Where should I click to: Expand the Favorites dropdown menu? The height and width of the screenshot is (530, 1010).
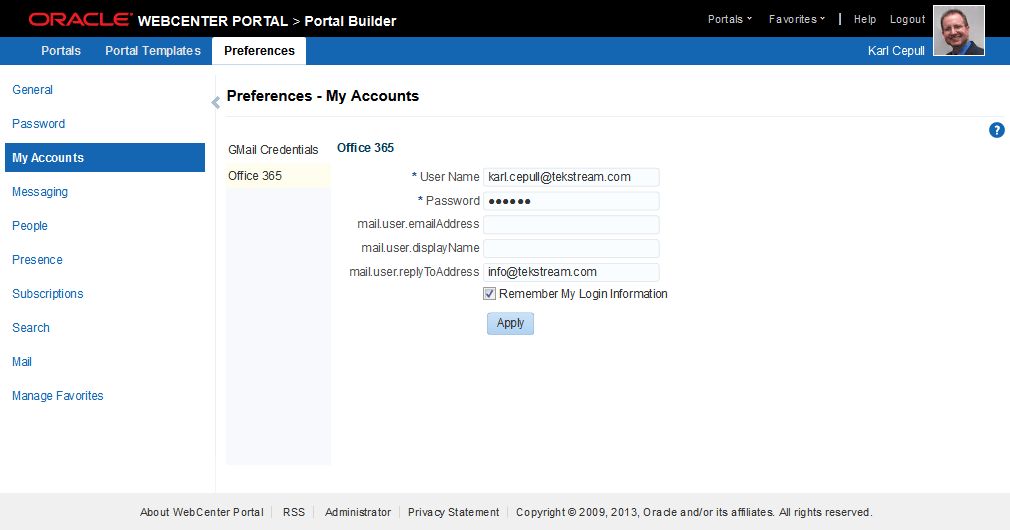[x=797, y=19]
